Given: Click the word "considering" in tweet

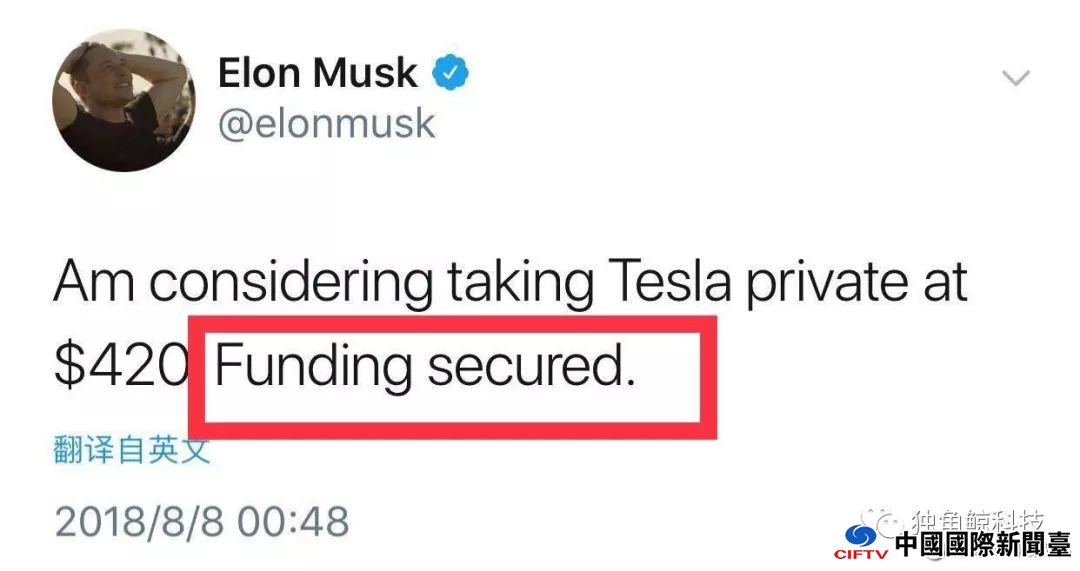Looking at the screenshot, I should [x=291, y=284].
